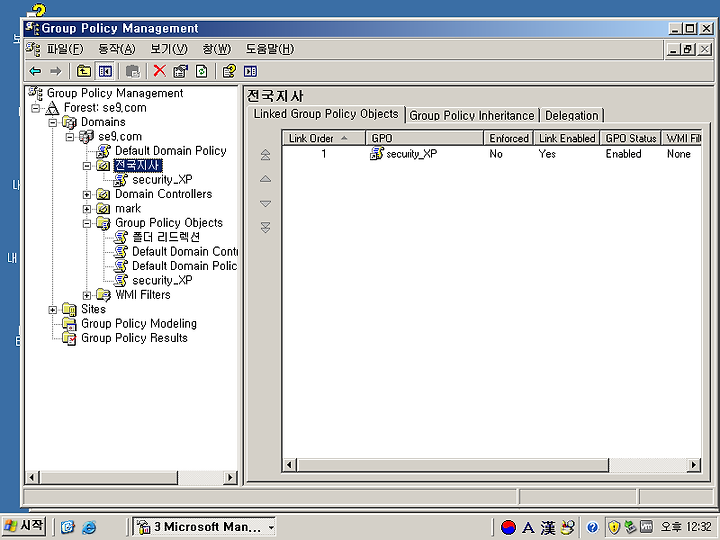Click the clock showing 오후 12:32
This screenshot has height=540, width=720.
686,527
